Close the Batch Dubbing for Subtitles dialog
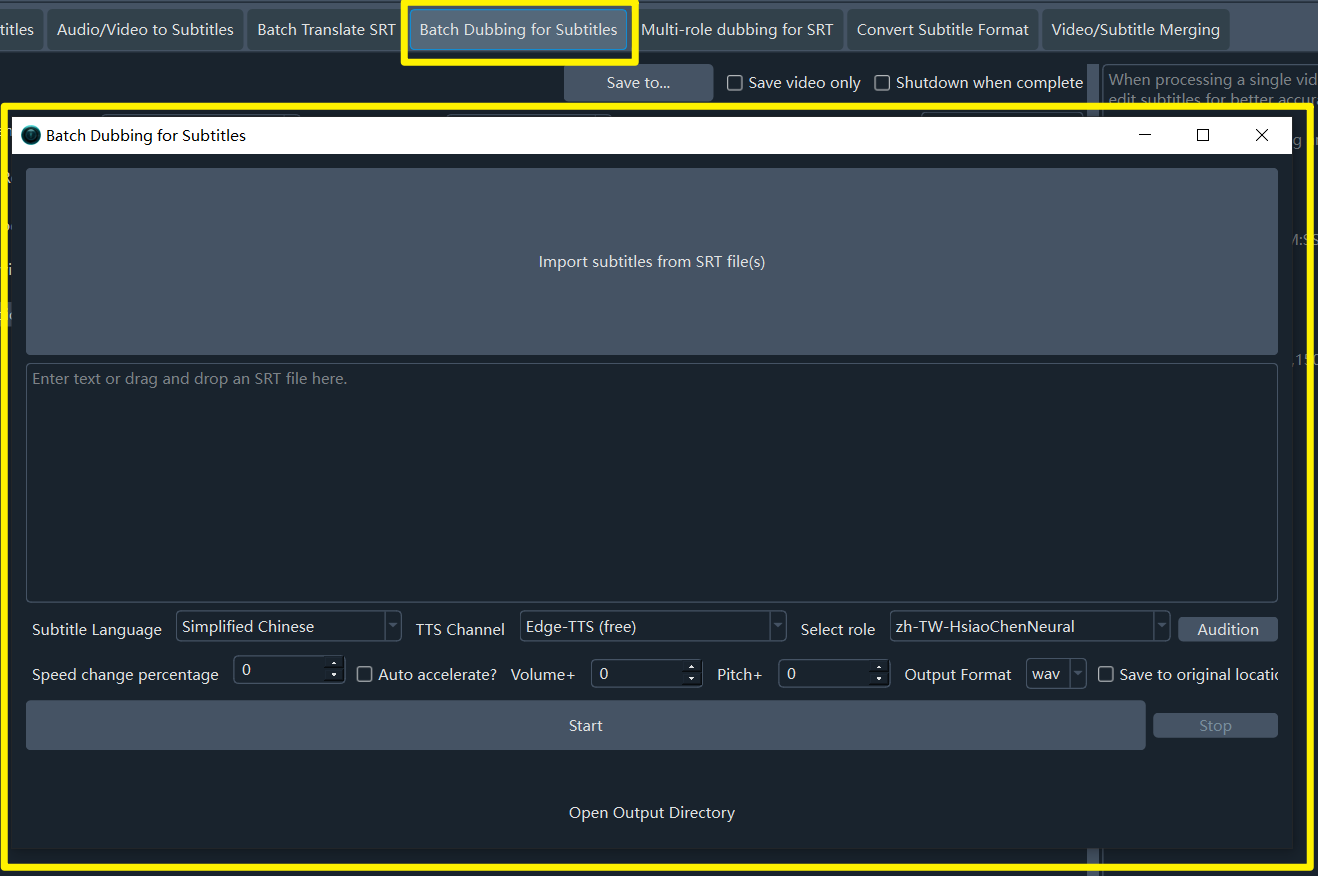1318x876 pixels. click(1261, 135)
